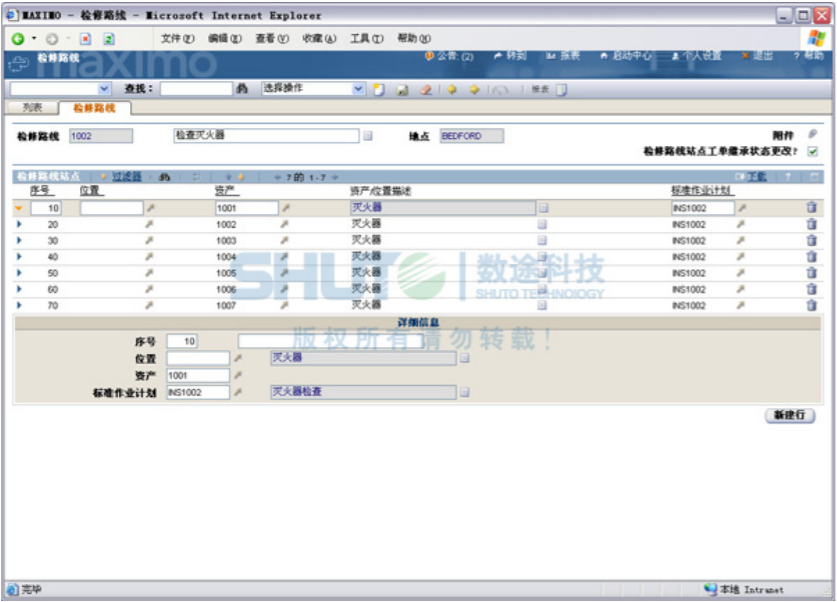Expand row 50 details arrow
This screenshot has height=602, width=837.
[19, 273]
